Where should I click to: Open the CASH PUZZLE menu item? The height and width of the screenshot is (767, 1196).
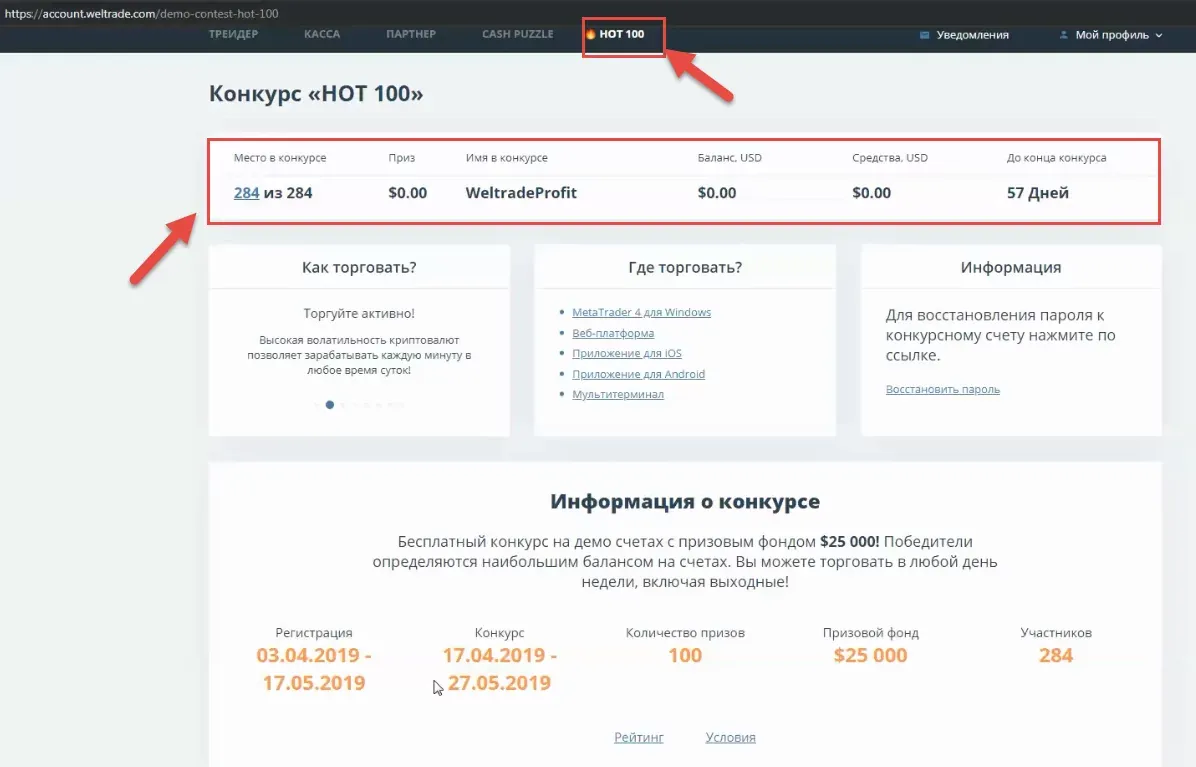(518, 34)
